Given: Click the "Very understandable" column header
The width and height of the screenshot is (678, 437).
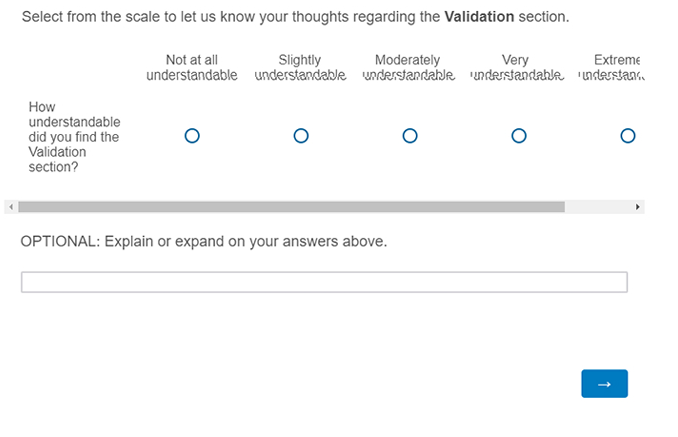Looking at the screenshot, I should click(x=516, y=68).
